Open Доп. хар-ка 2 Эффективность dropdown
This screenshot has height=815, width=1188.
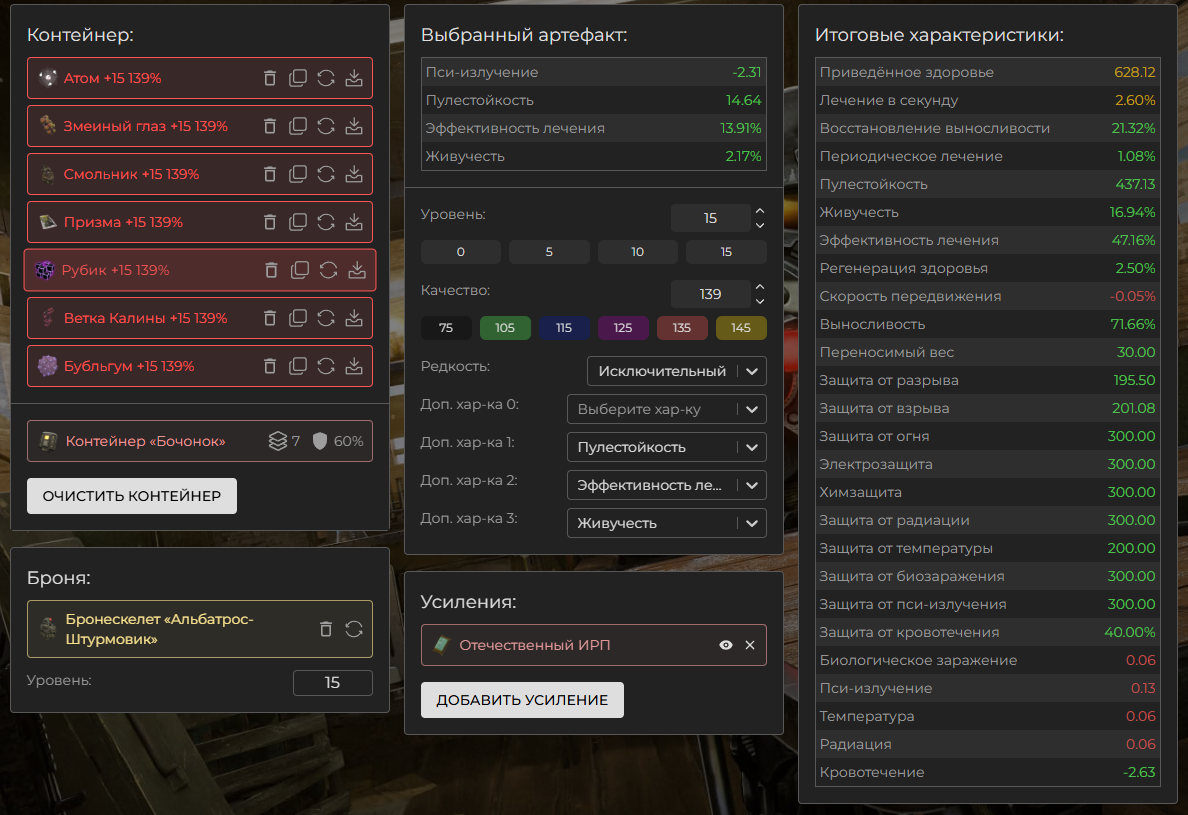click(667, 485)
